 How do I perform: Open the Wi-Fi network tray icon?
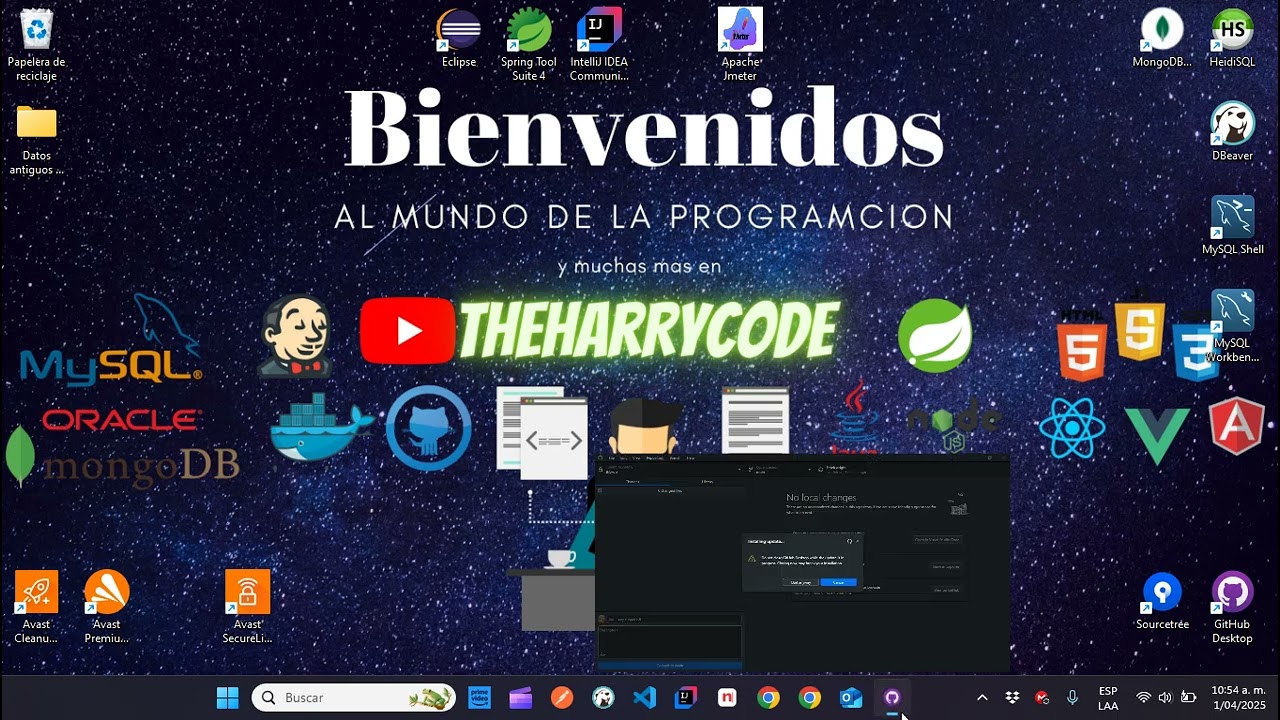1143,697
